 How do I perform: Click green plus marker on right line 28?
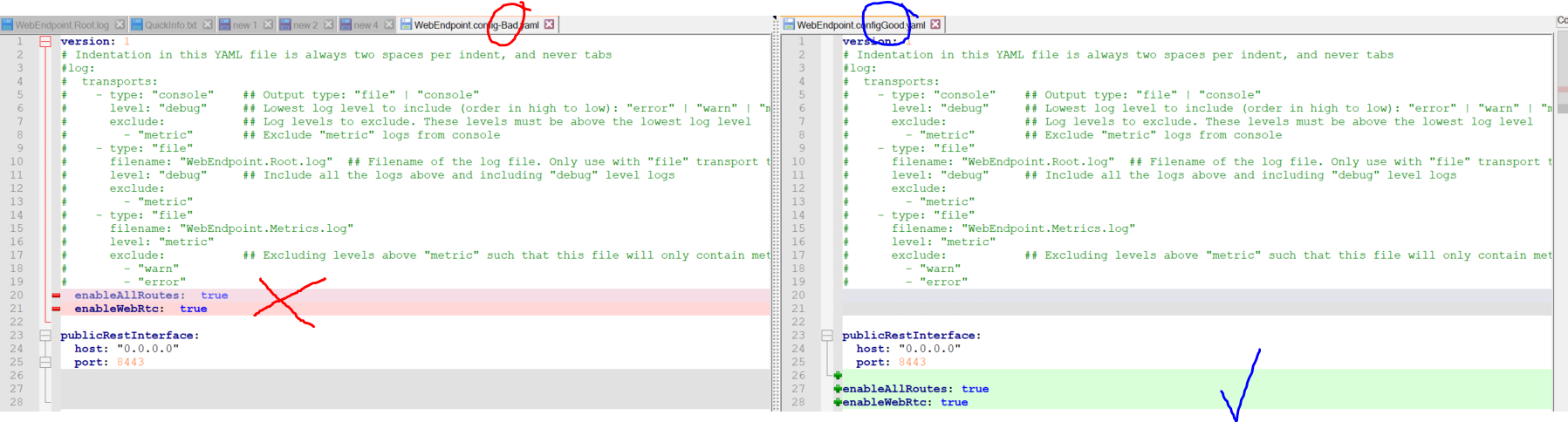[x=838, y=402]
